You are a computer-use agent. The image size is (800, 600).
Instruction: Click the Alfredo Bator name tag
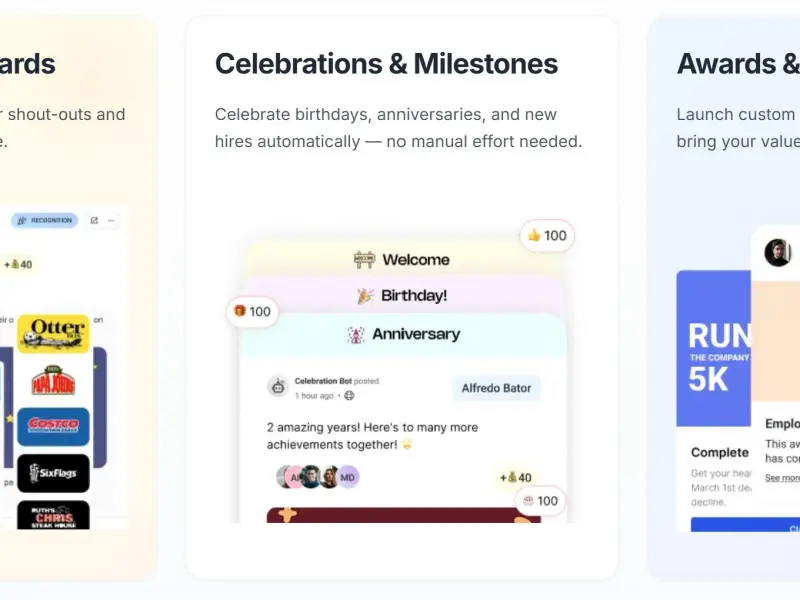[x=496, y=388]
